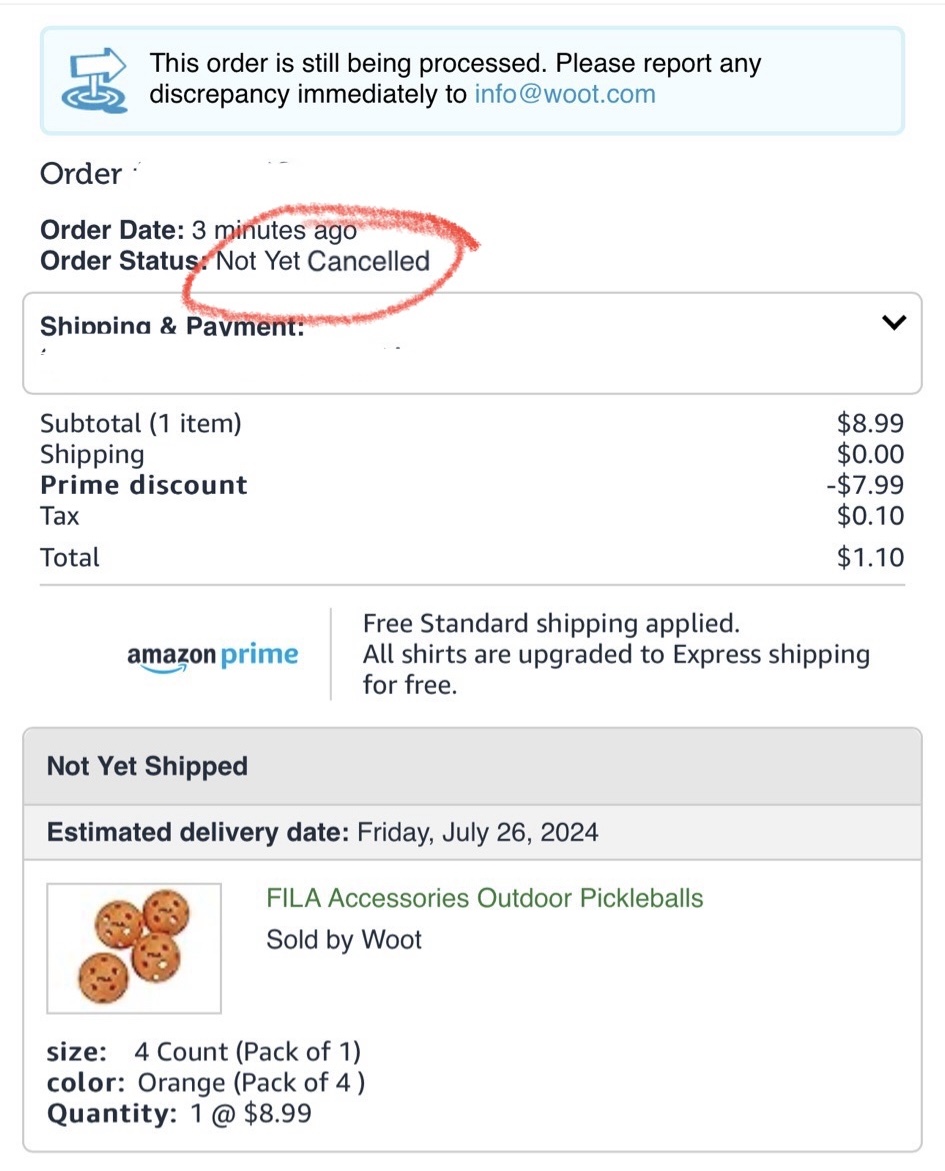
Task: Click the Total amount of $1.10
Action: [870, 557]
